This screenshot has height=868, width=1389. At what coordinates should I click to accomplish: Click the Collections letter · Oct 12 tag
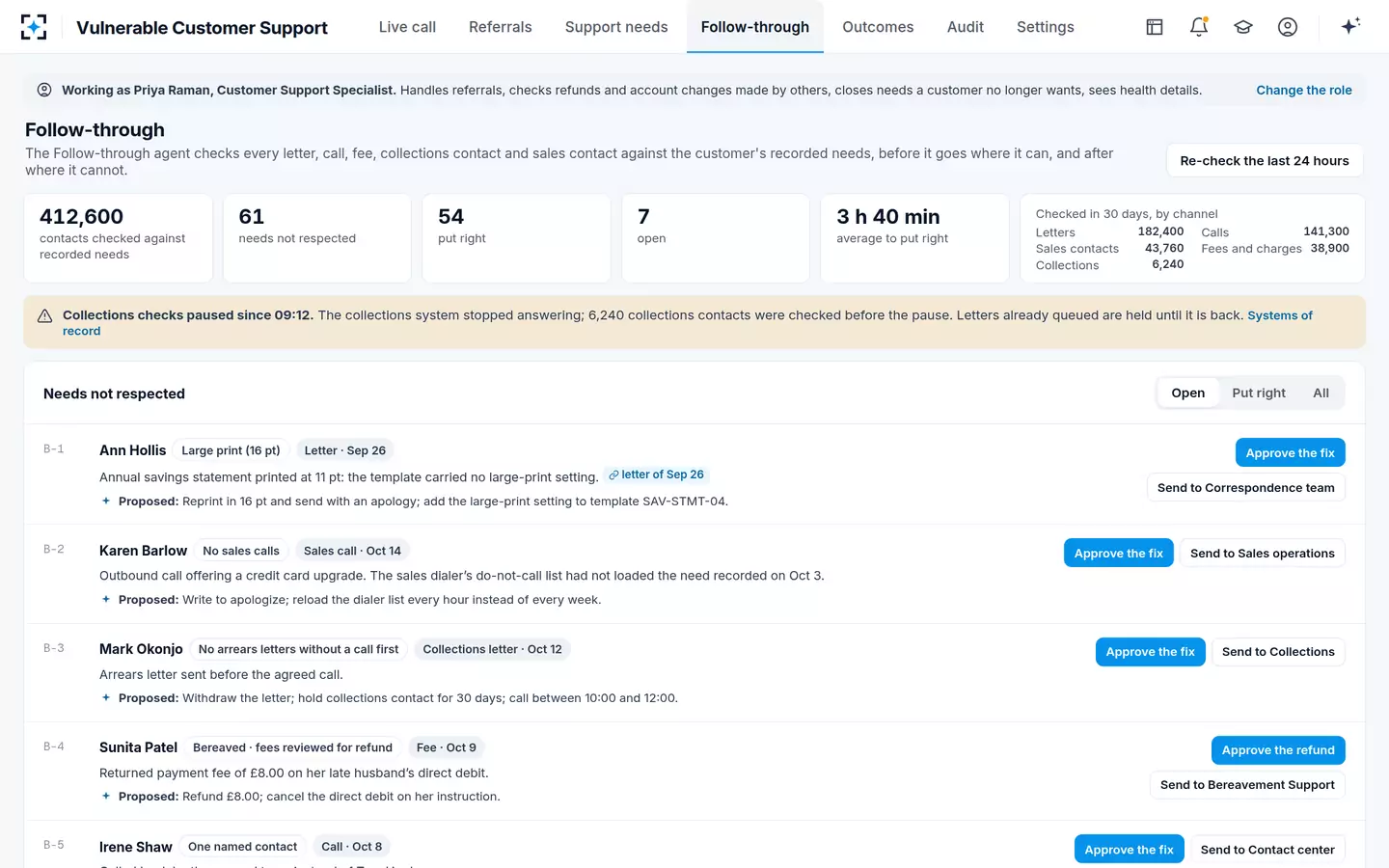[x=492, y=649]
